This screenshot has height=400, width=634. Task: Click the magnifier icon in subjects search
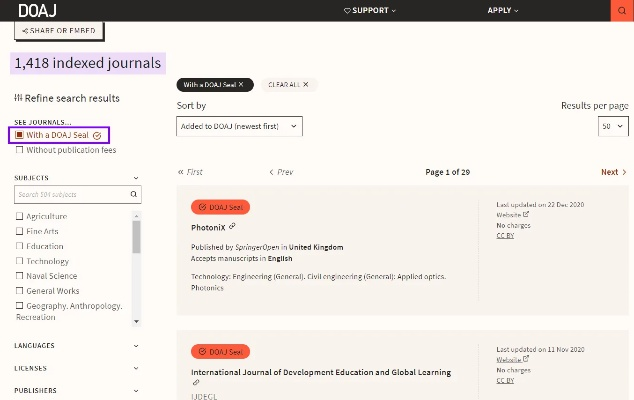tap(134, 195)
